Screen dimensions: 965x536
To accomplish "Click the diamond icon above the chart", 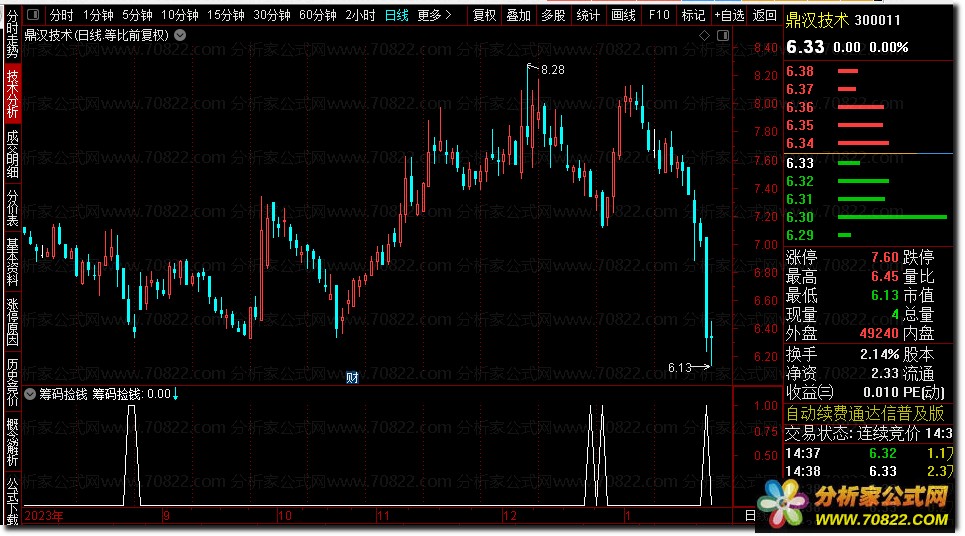I will [x=705, y=36].
